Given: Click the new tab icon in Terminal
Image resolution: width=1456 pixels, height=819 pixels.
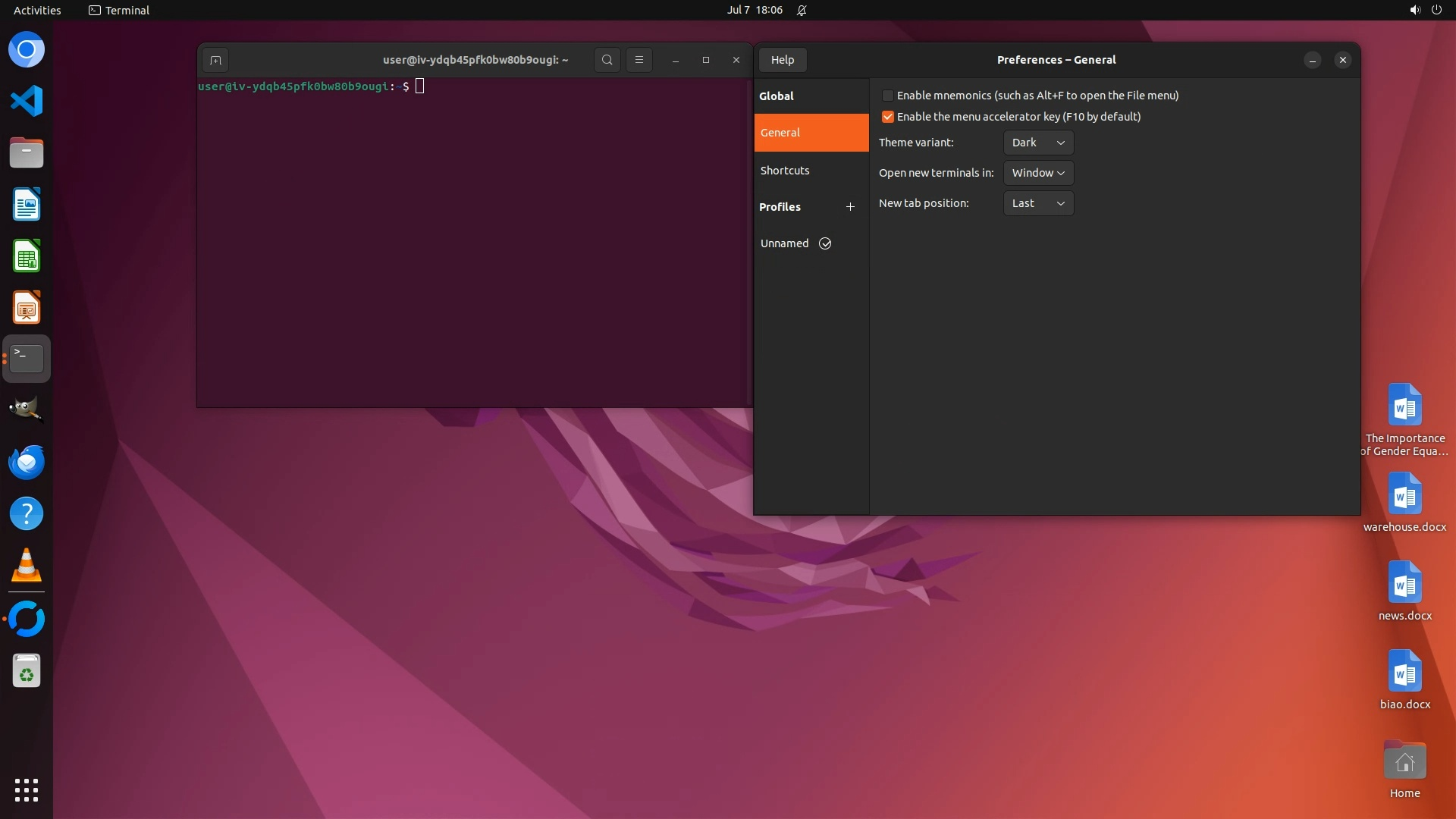Looking at the screenshot, I should coord(215,60).
